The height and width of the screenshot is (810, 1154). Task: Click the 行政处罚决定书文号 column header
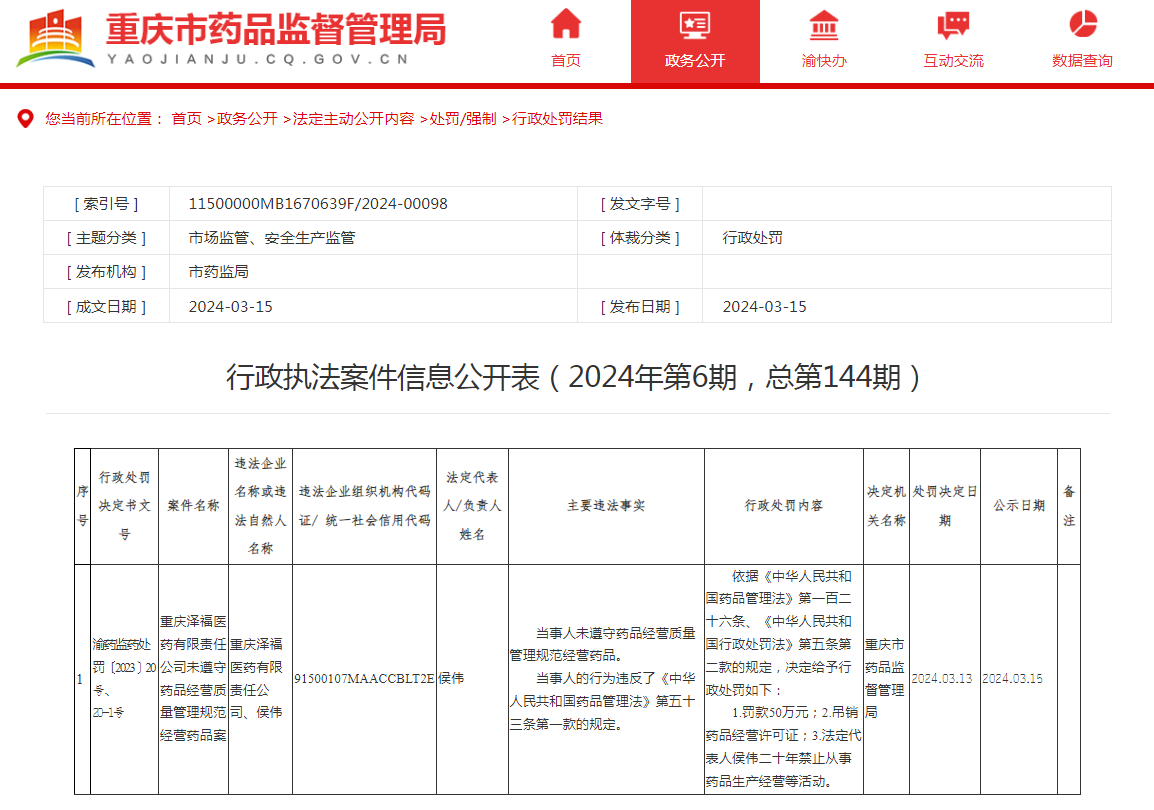[124, 505]
